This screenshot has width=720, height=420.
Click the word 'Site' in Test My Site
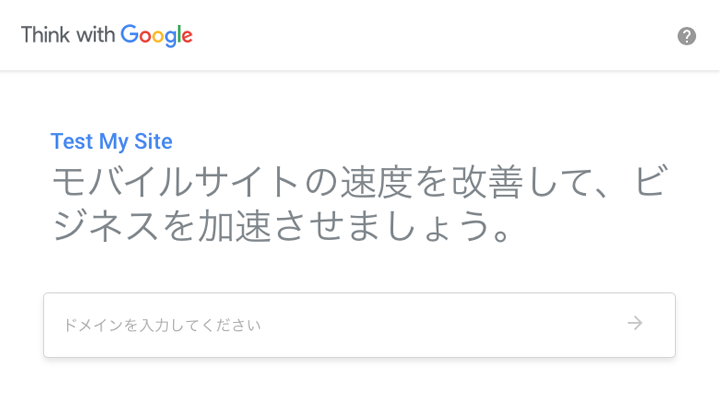(153, 141)
